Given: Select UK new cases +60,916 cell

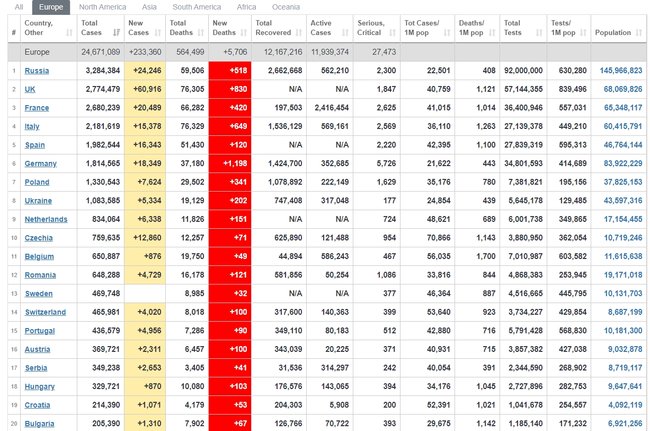Looking at the screenshot, I should tap(145, 90).
